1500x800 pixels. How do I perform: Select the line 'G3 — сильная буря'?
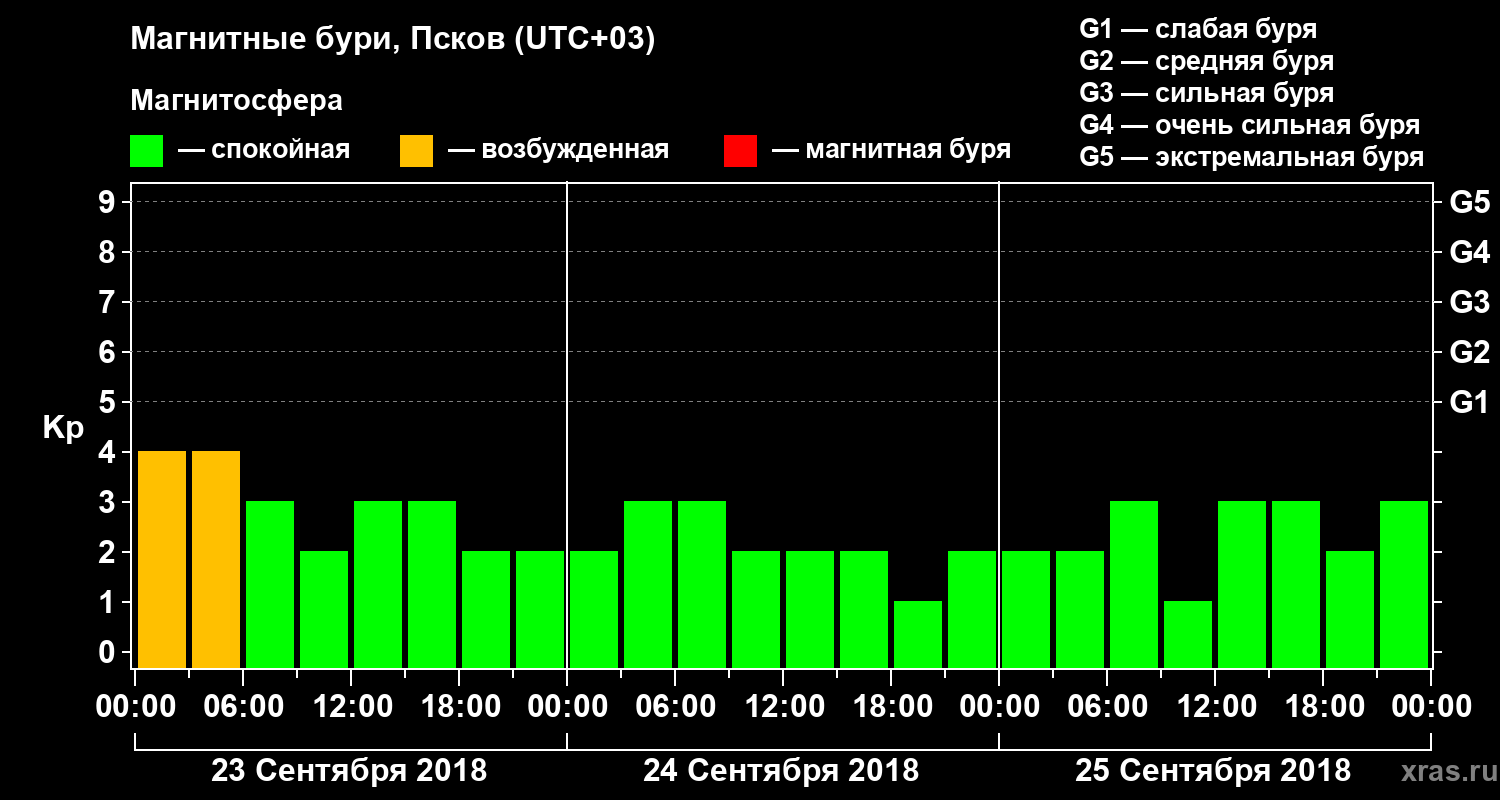[1206, 93]
